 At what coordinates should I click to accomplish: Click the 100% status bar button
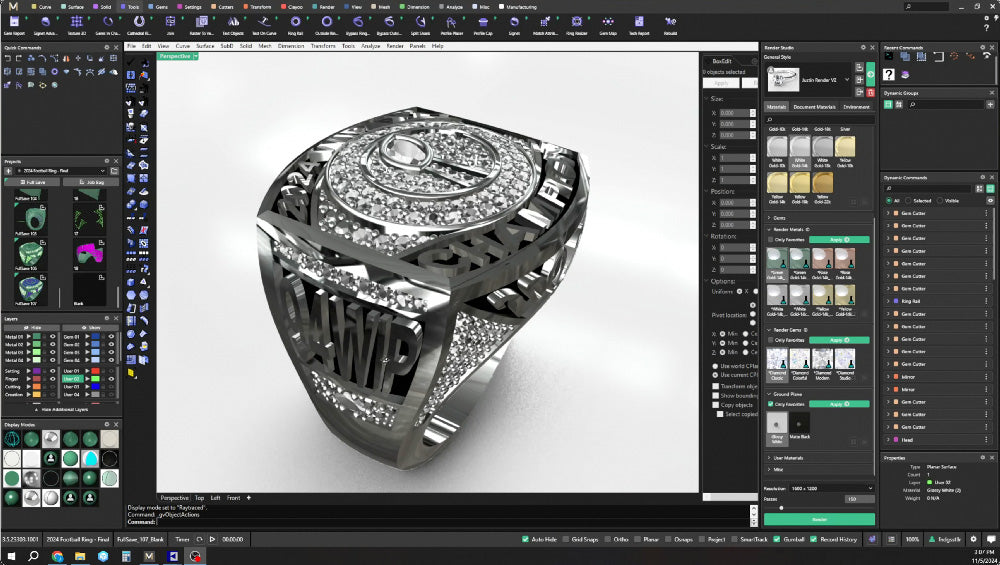tap(913, 539)
